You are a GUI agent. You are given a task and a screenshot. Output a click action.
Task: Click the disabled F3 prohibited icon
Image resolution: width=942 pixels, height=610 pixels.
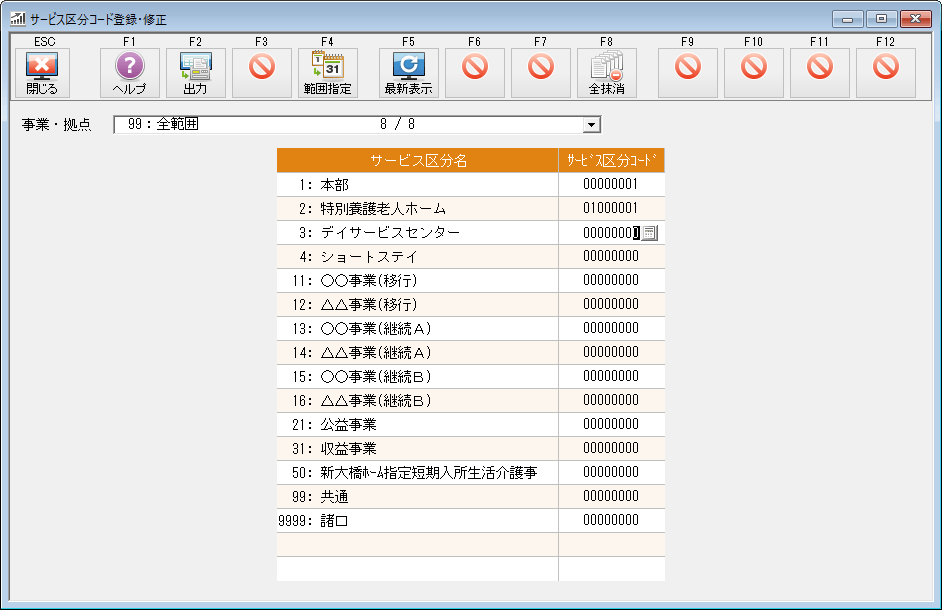[x=262, y=73]
